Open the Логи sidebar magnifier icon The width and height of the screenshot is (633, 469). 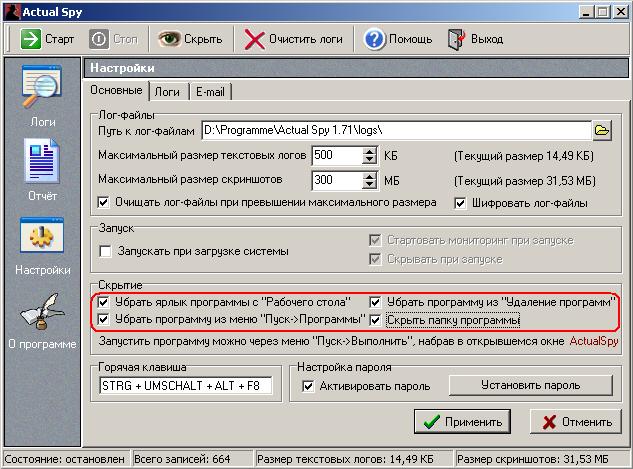click(42, 87)
